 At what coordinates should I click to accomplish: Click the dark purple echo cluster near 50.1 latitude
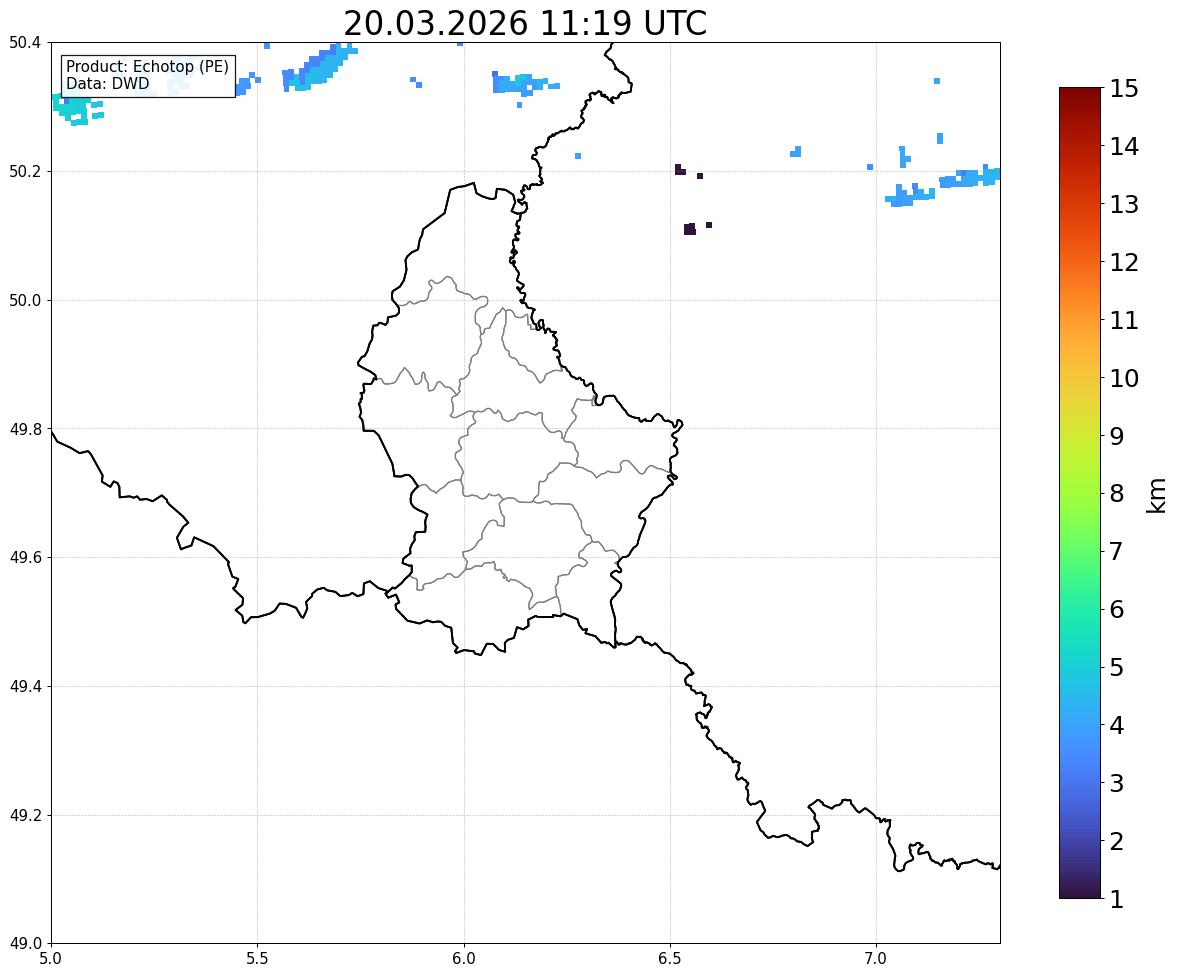pos(690,228)
